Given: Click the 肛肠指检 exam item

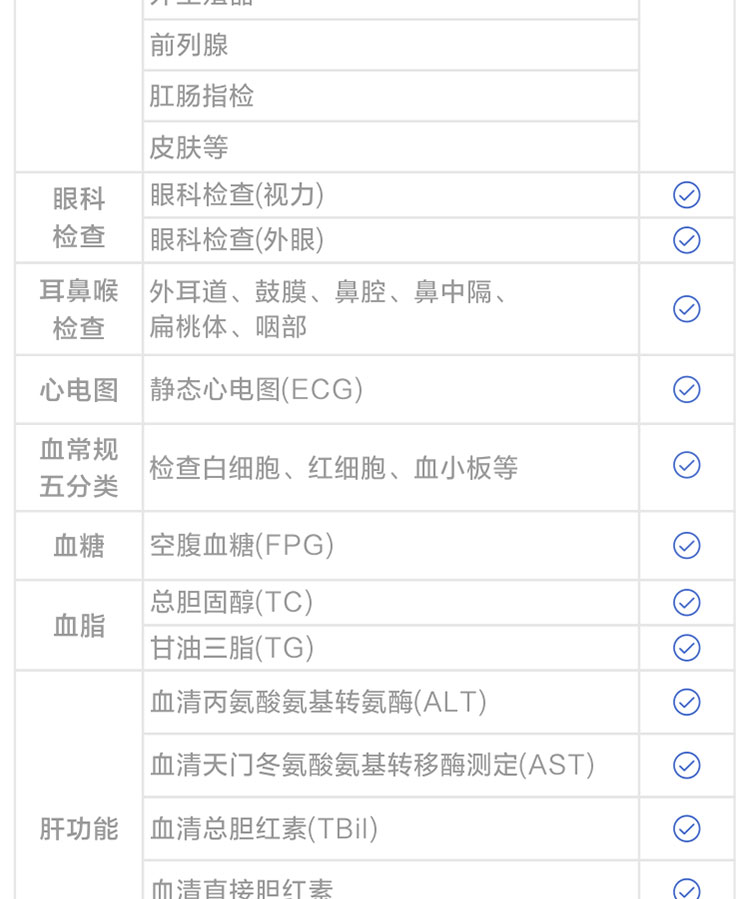Looking at the screenshot, I should 202,96.
